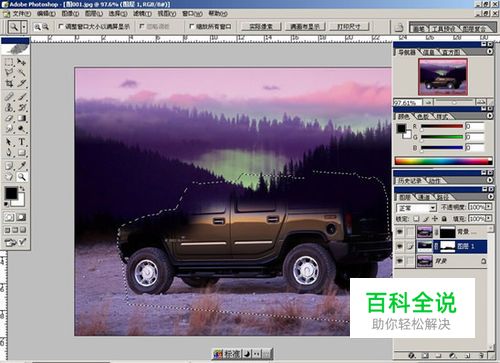Viewport: 500px width, 363px height.
Task: Select the Magic Wand tool
Action: [x=22, y=72]
